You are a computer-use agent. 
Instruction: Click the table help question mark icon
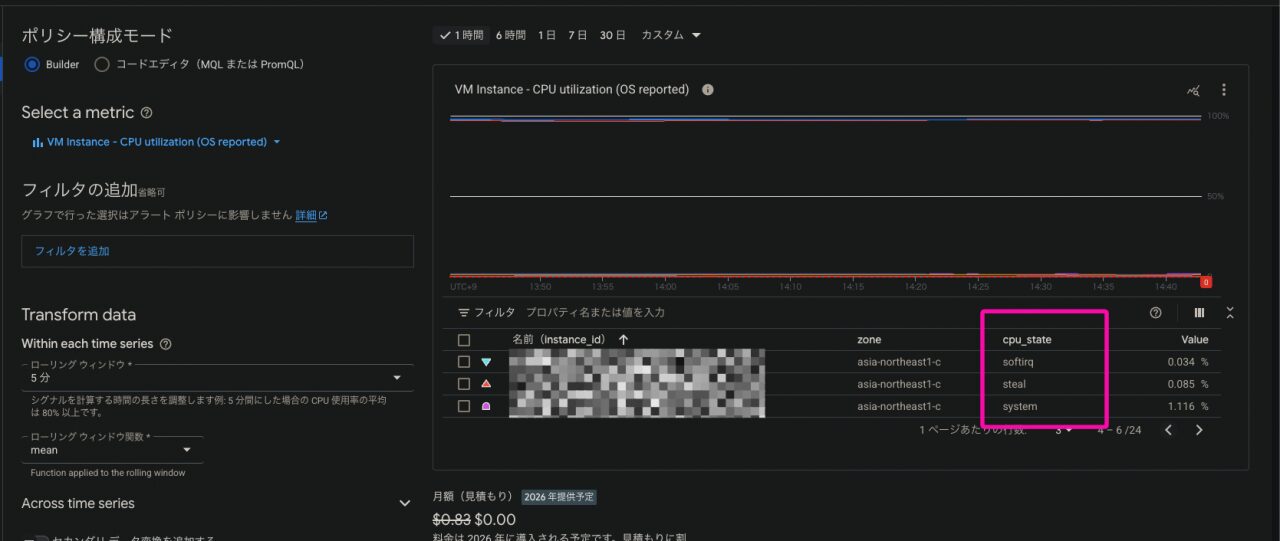[x=1156, y=313]
